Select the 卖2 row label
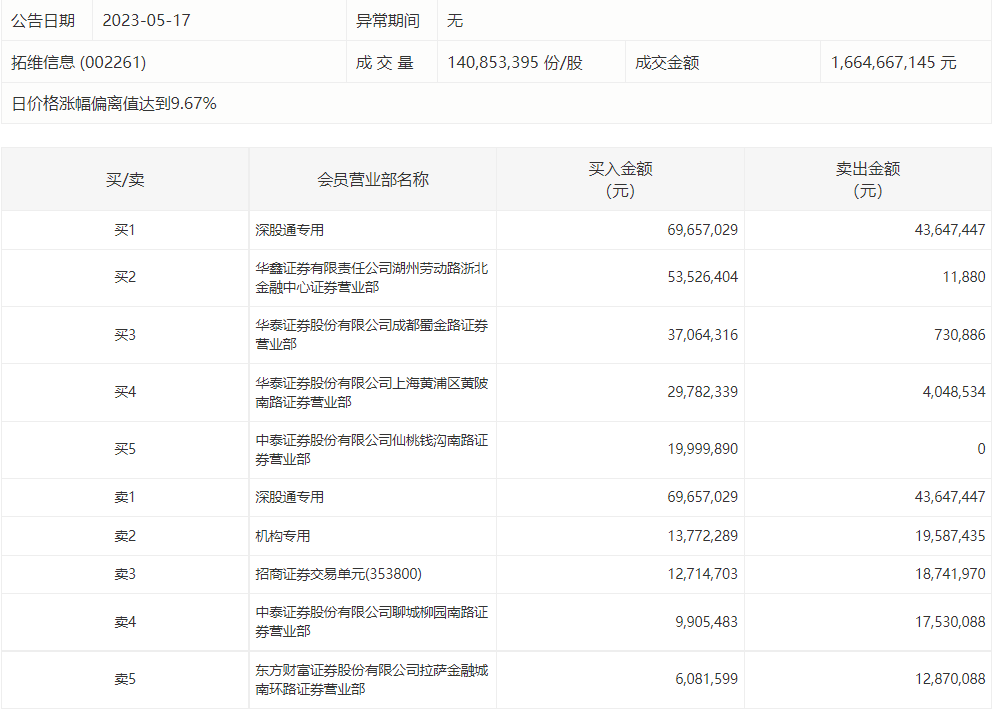1001x712 pixels. point(125,536)
